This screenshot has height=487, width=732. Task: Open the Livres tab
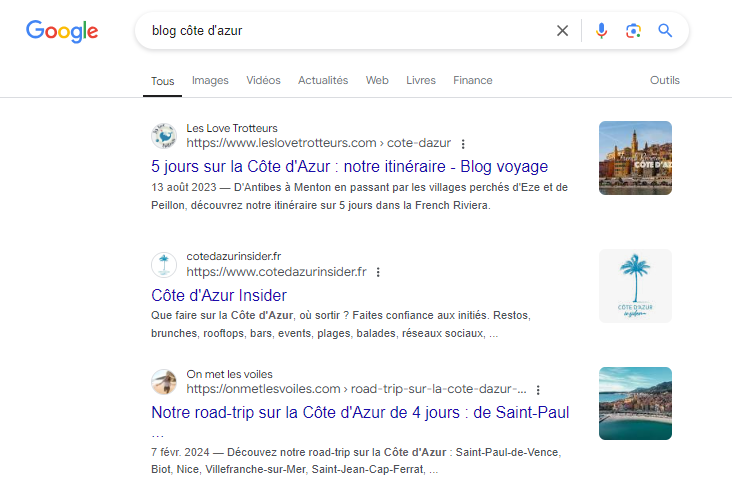click(x=421, y=80)
